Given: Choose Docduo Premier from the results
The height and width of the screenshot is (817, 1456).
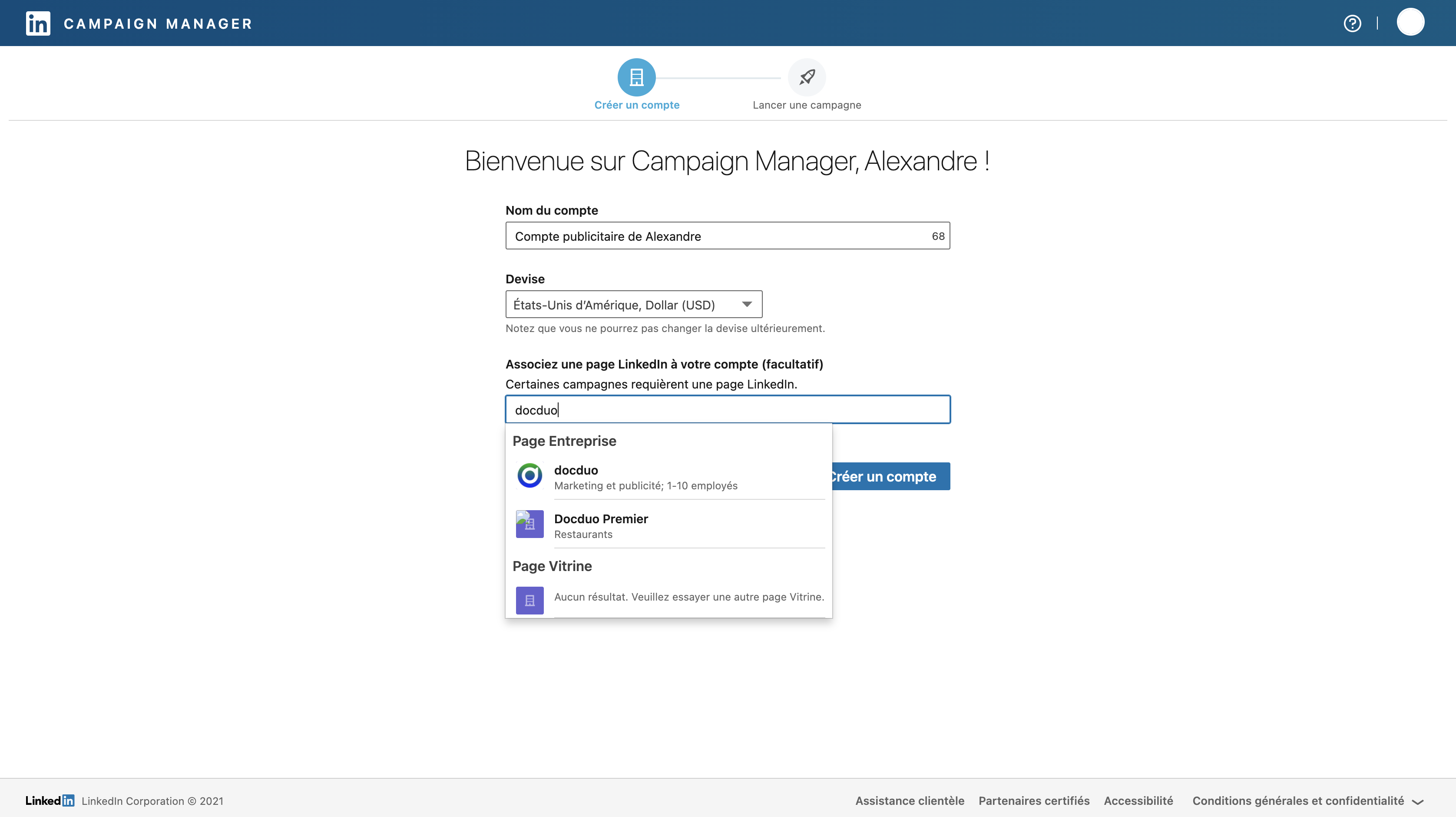Looking at the screenshot, I should (668, 525).
